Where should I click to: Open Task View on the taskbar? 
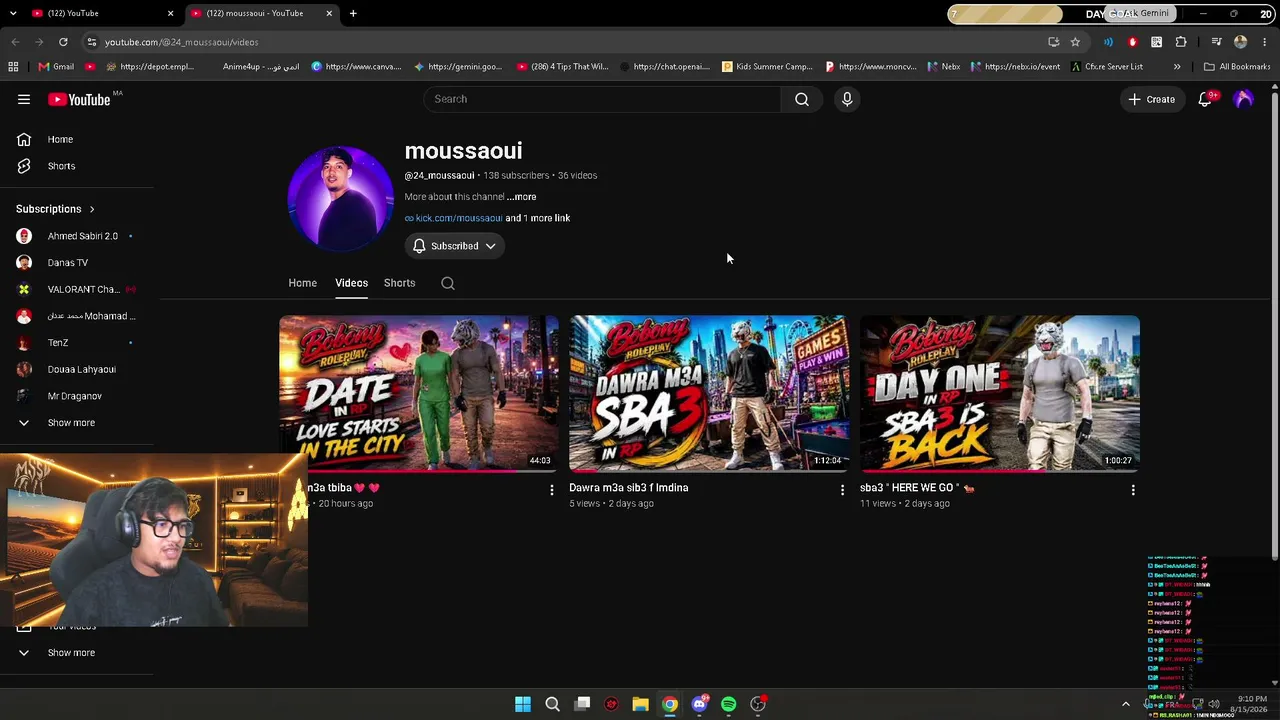pyautogui.click(x=582, y=704)
